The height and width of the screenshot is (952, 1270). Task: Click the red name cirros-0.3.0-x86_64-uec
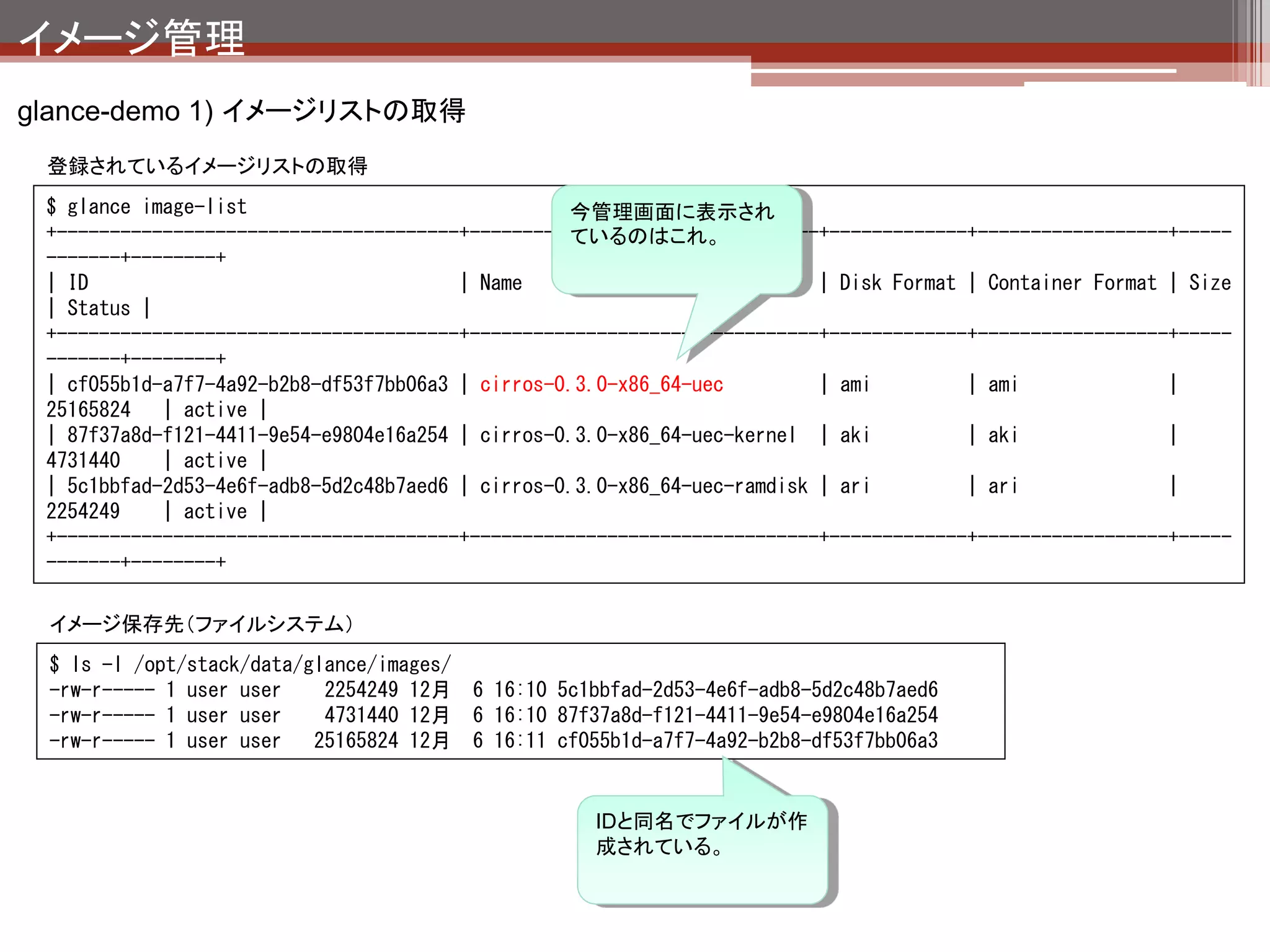(602, 384)
